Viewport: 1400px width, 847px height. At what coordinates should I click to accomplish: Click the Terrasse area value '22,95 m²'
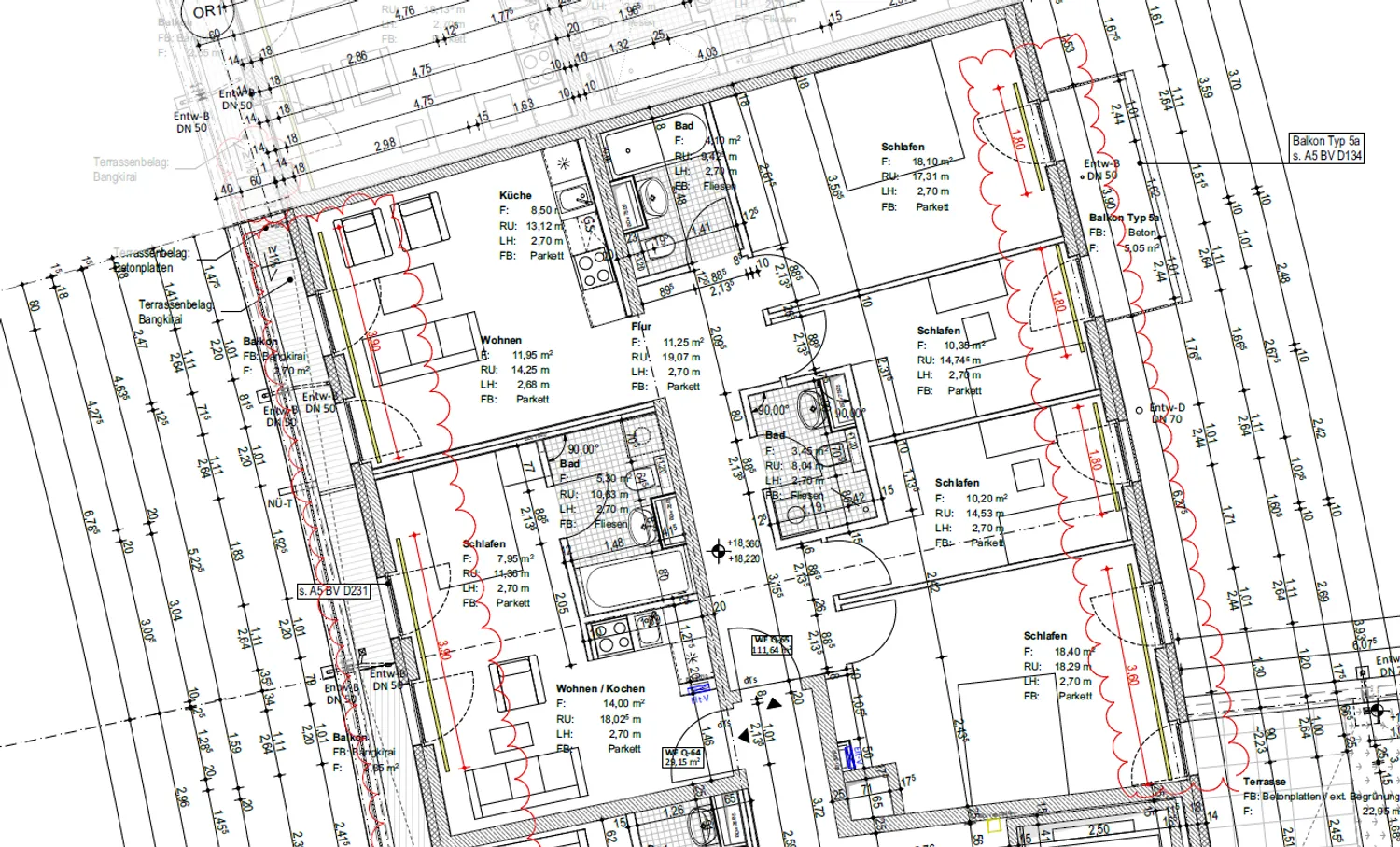pos(1379,812)
